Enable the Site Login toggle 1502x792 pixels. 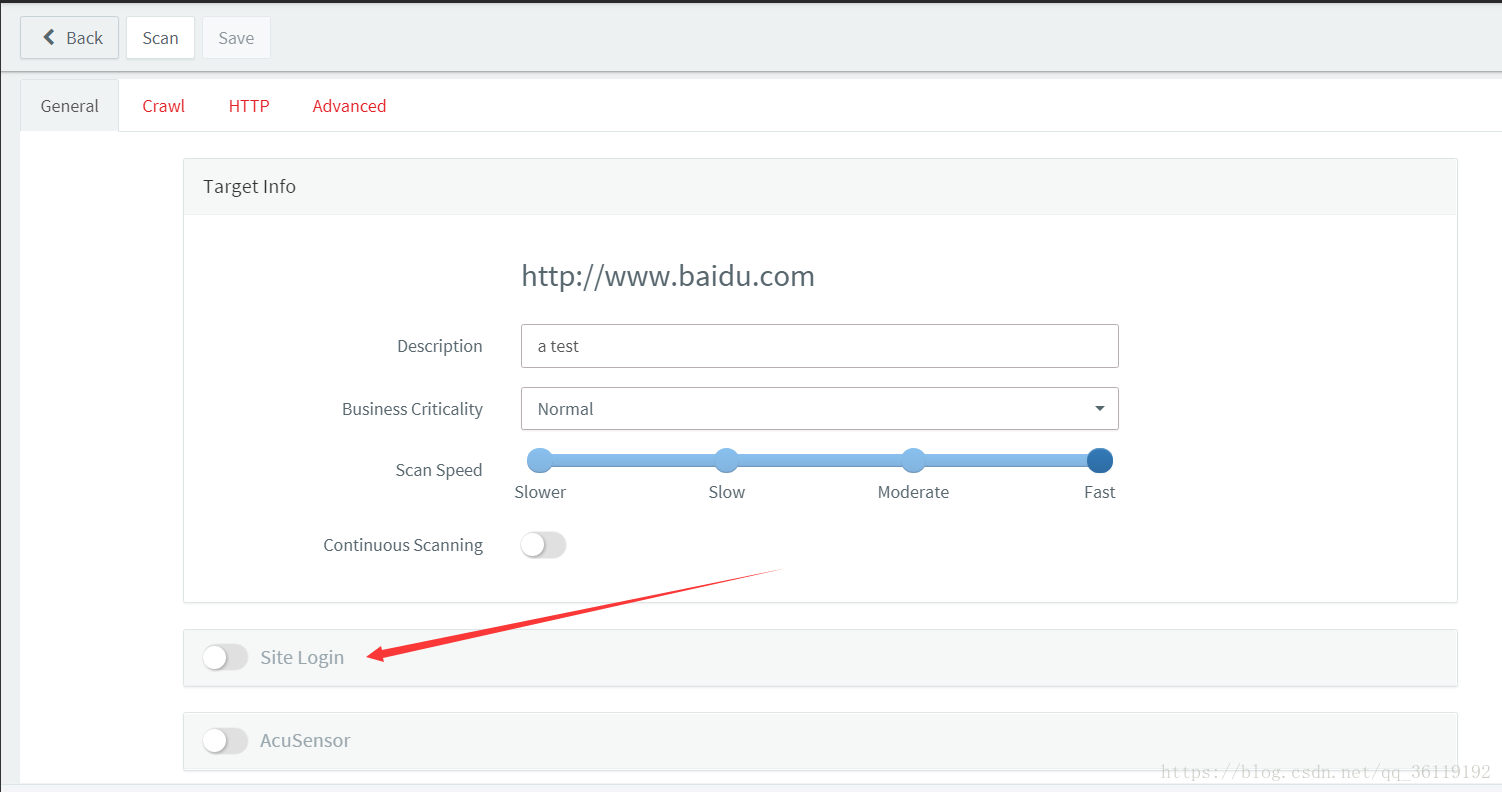pos(225,657)
